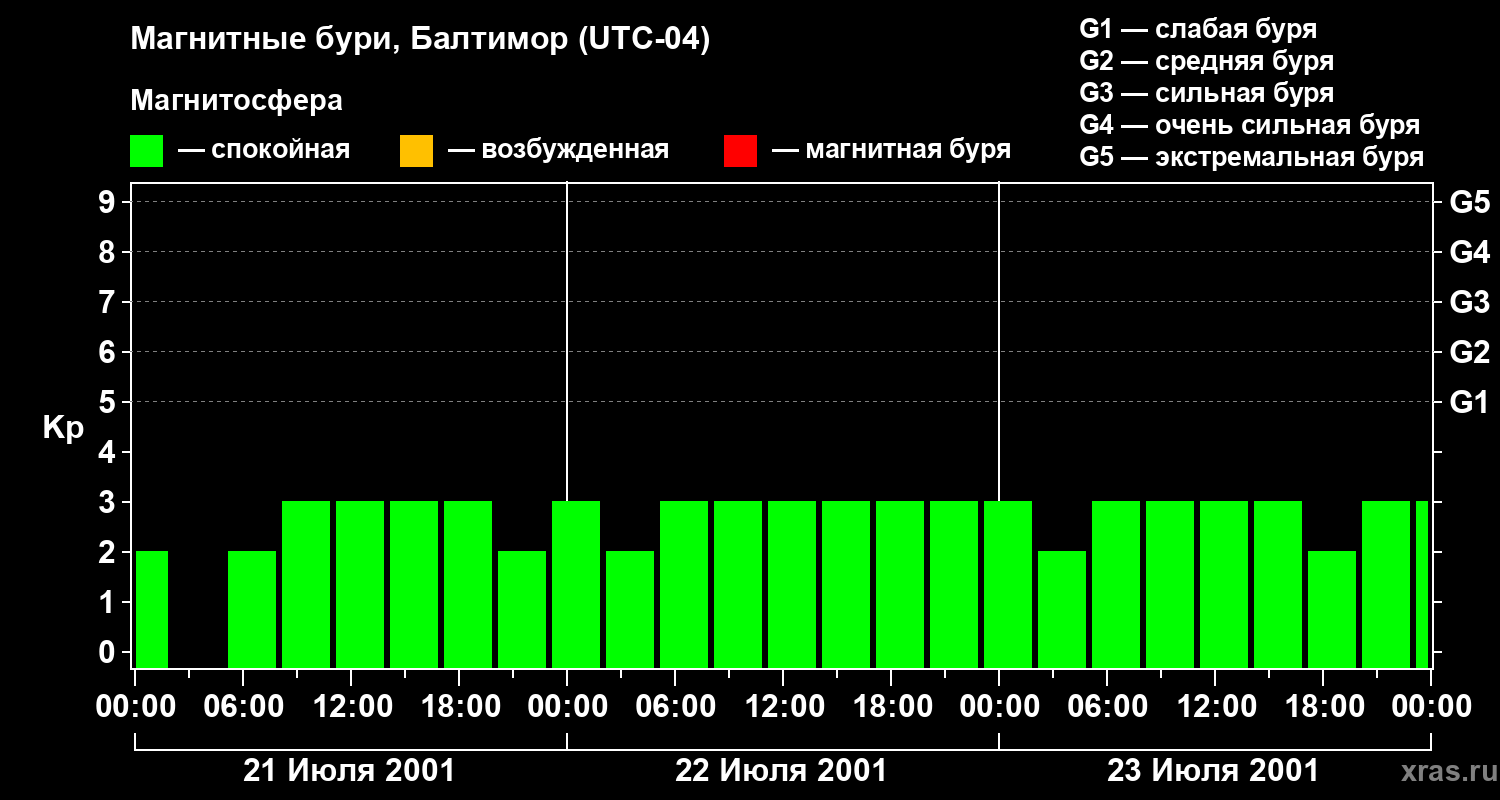Click the green «спокойная» legend swatch
This screenshot has height=800, width=1500.
pos(147,151)
